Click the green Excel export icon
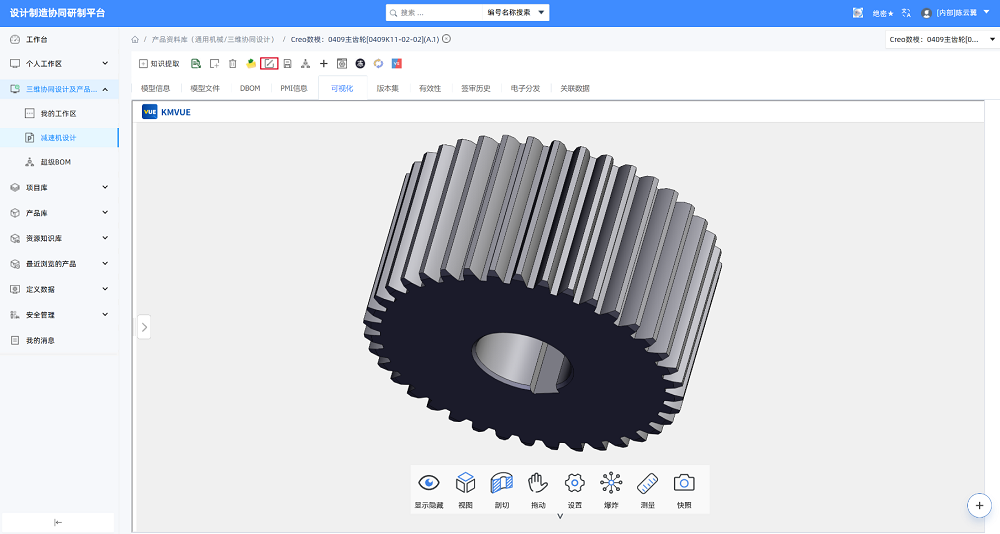This screenshot has width=1000, height=534. point(196,64)
